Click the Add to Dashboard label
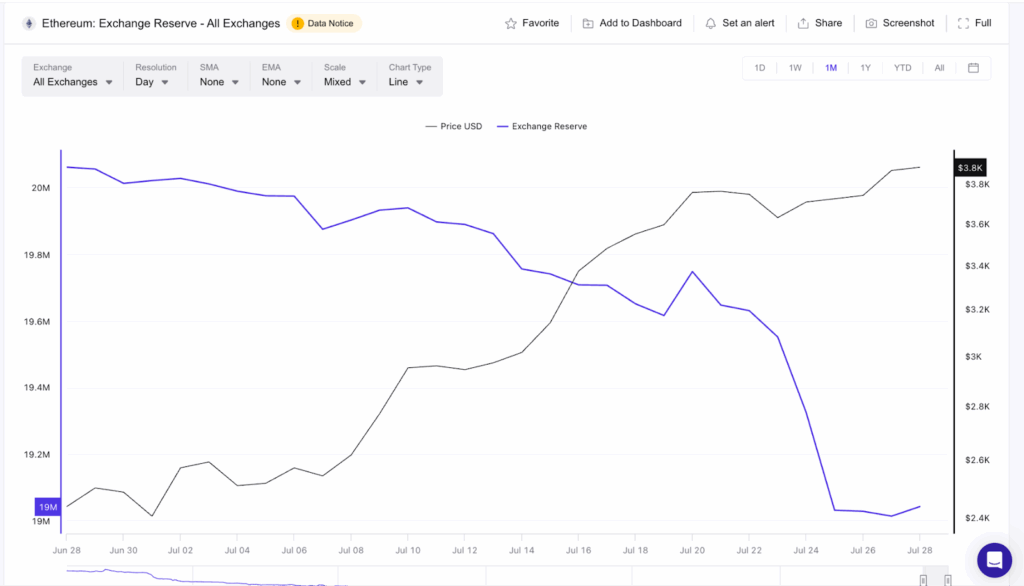 pos(641,23)
